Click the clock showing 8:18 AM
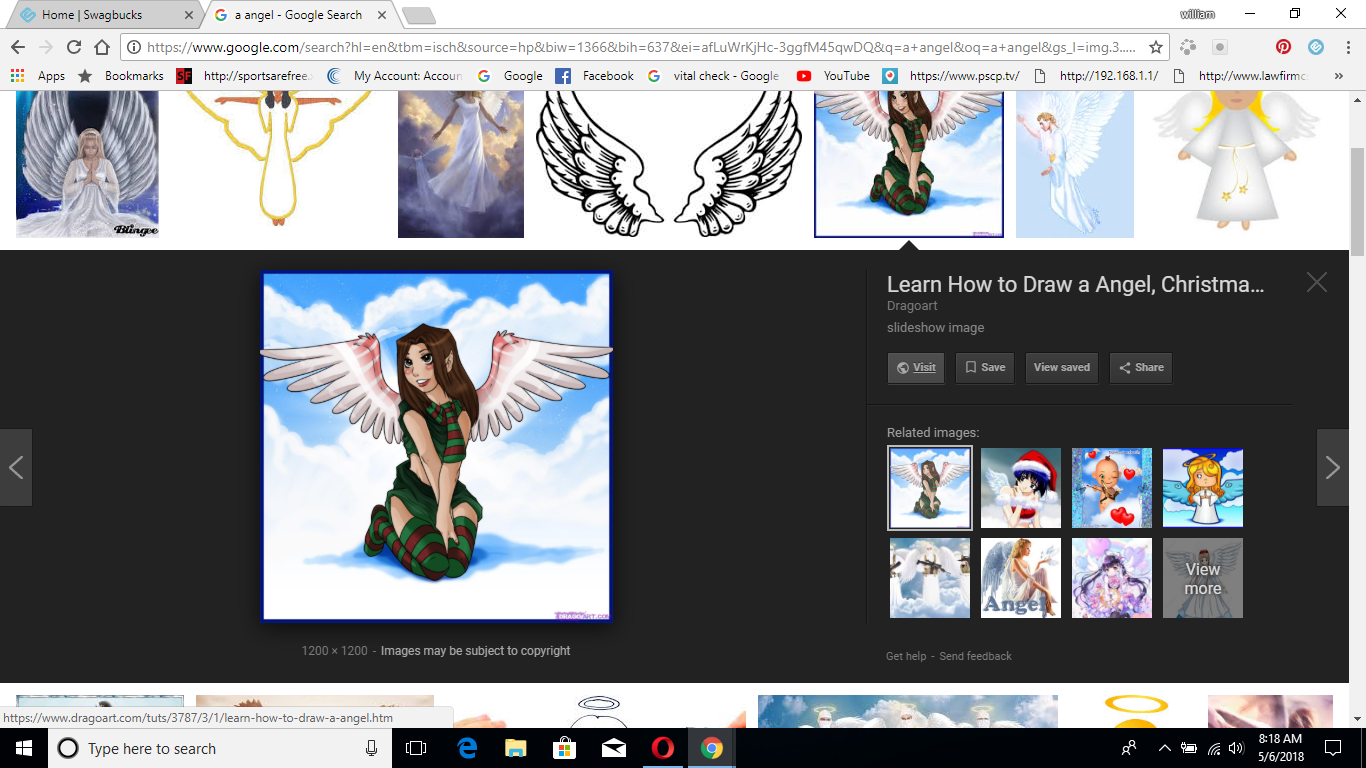The width and height of the screenshot is (1366, 768). [x=1281, y=748]
